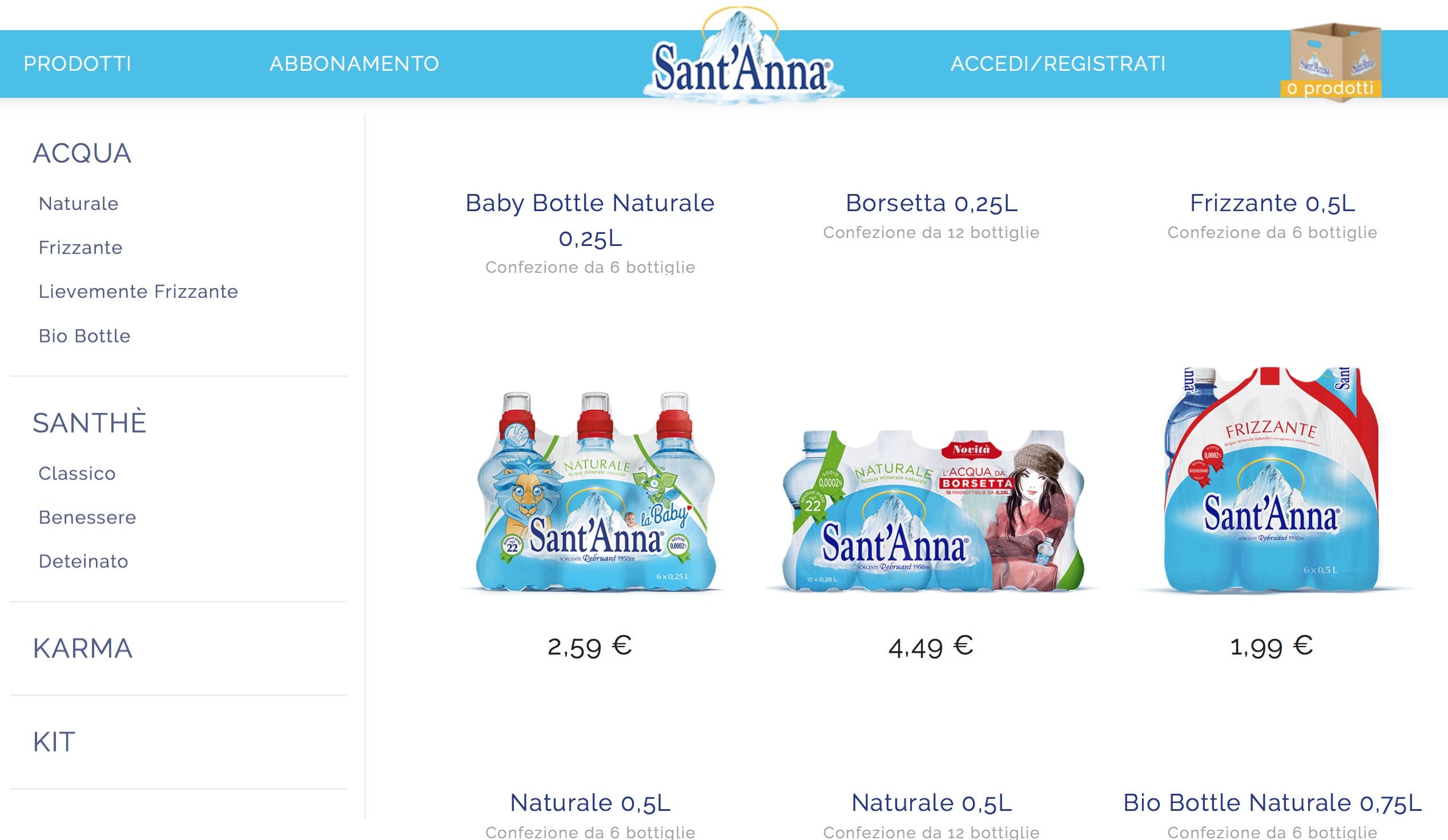Open the shopping box cart icon
The height and width of the screenshot is (840, 1448).
point(1332,62)
